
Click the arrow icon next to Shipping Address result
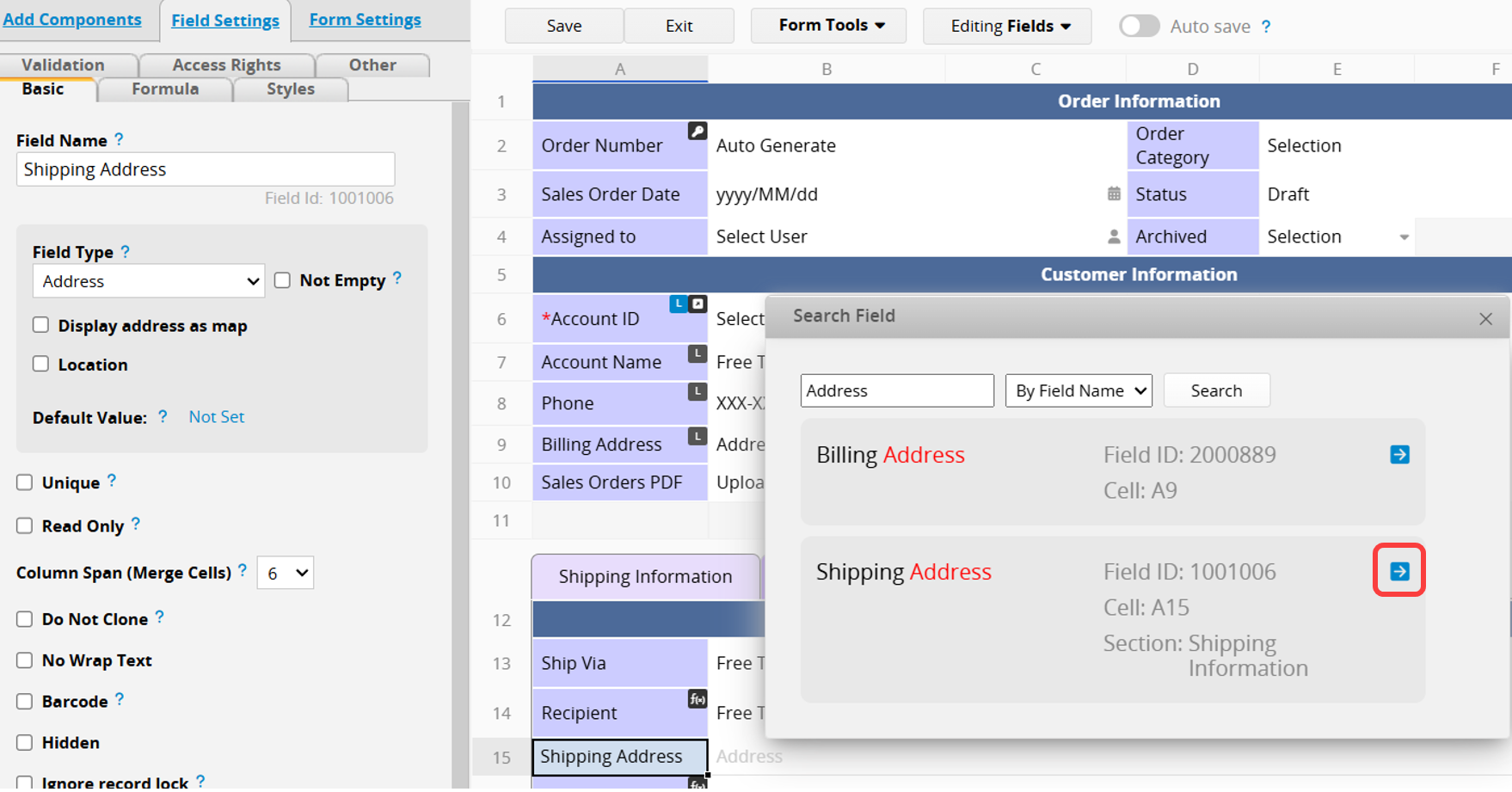1398,571
